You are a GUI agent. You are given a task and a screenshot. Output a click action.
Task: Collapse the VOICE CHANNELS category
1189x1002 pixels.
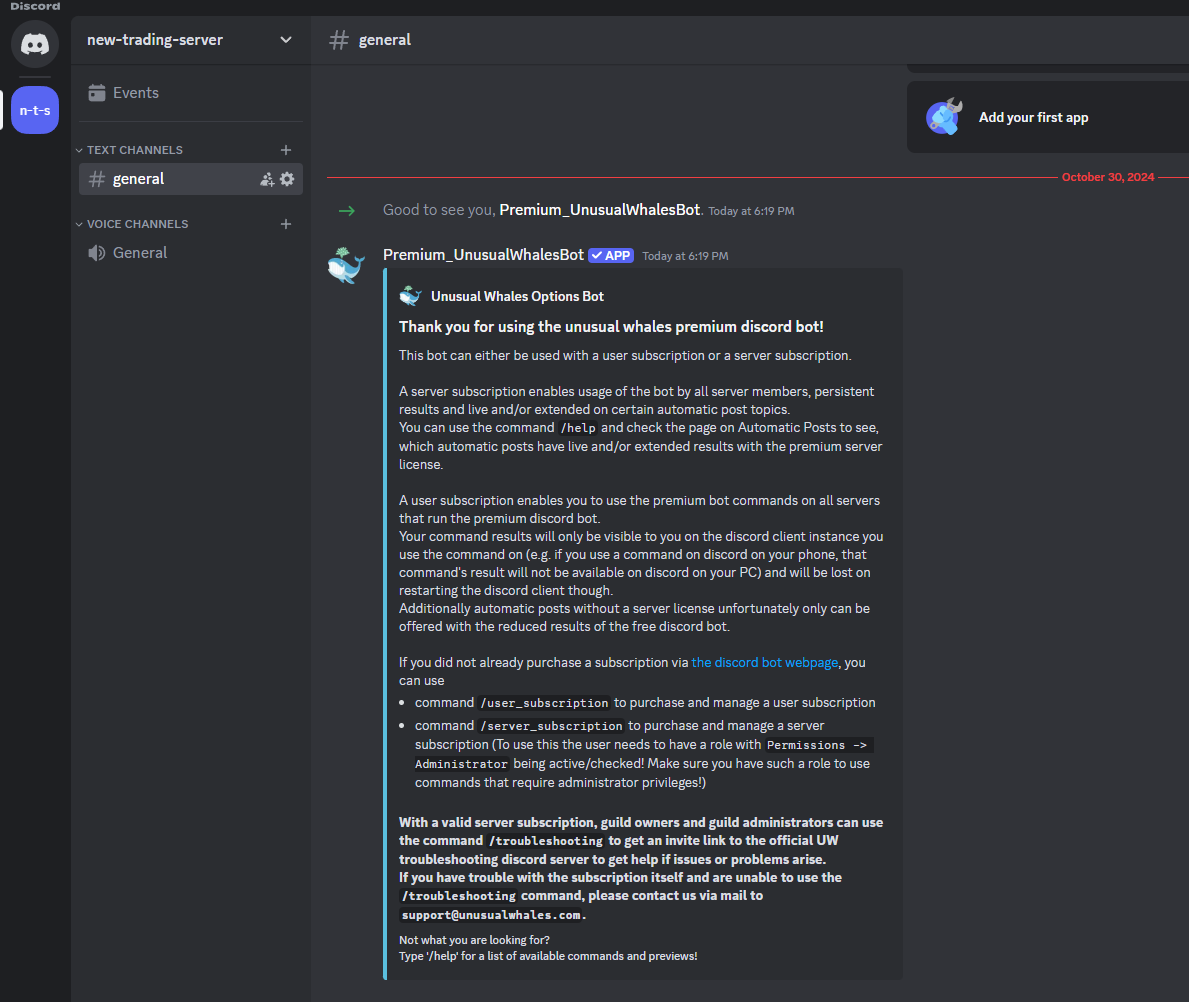[132, 224]
